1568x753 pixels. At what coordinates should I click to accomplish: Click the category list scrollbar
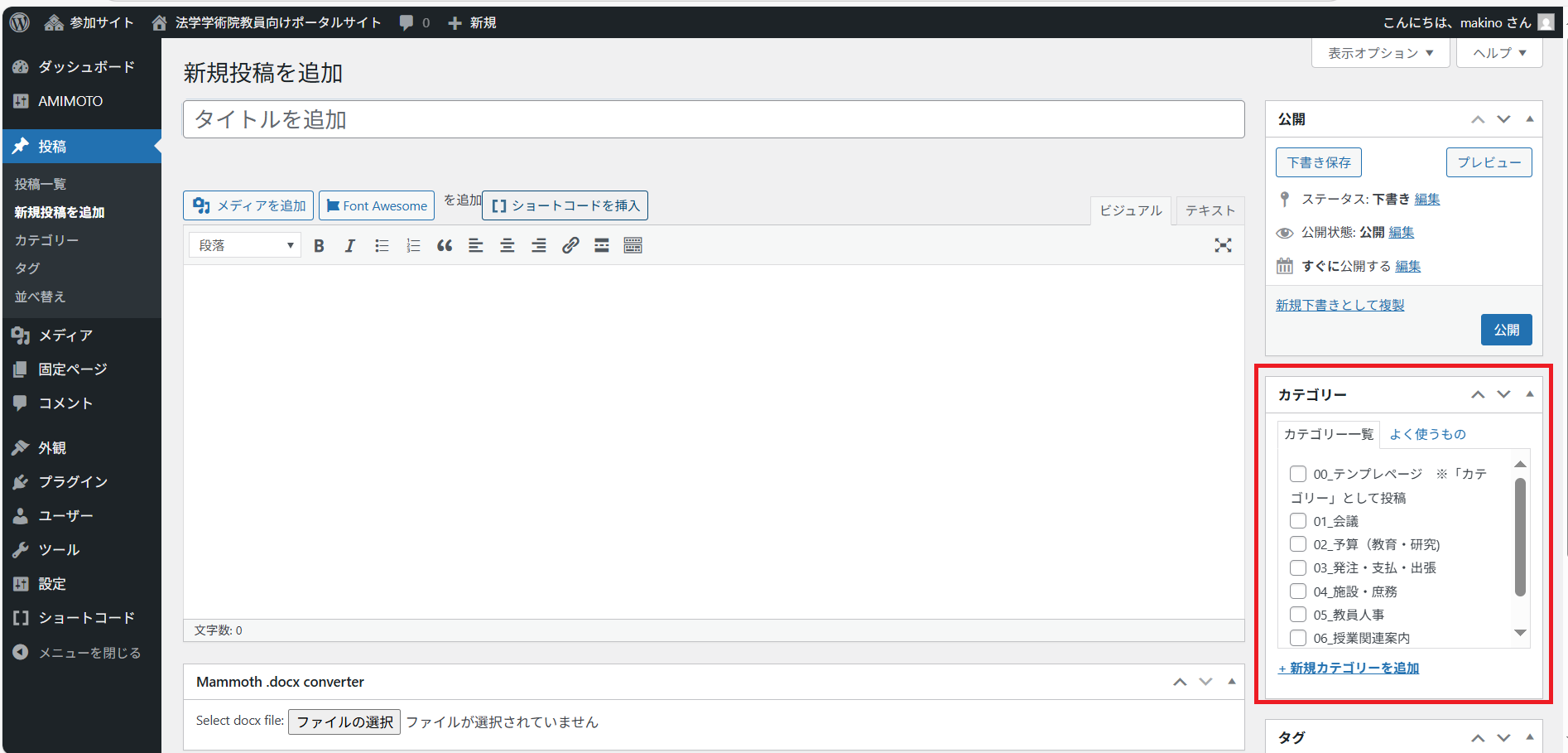pyautogui.click(x=1520, y=537)
